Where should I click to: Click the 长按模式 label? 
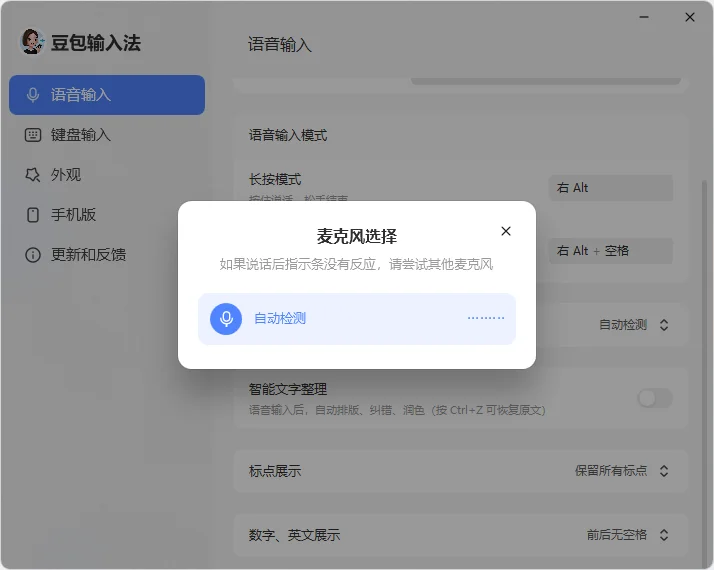[x=275, y=179]
